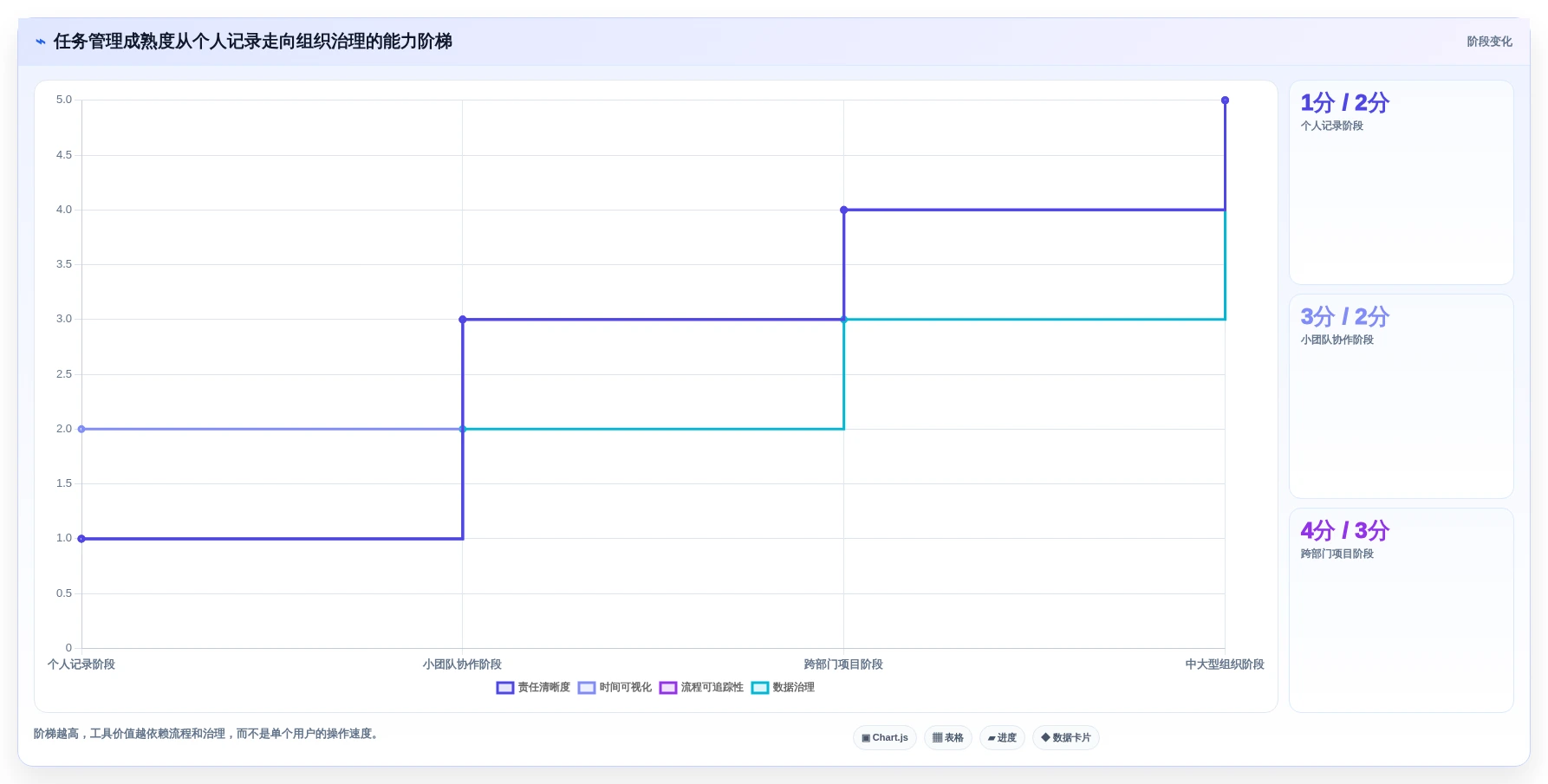Click the 数据卡片 tag button
Image resolution: width=1548 pixels, height=784 pixels.
tap(1066, 738)
